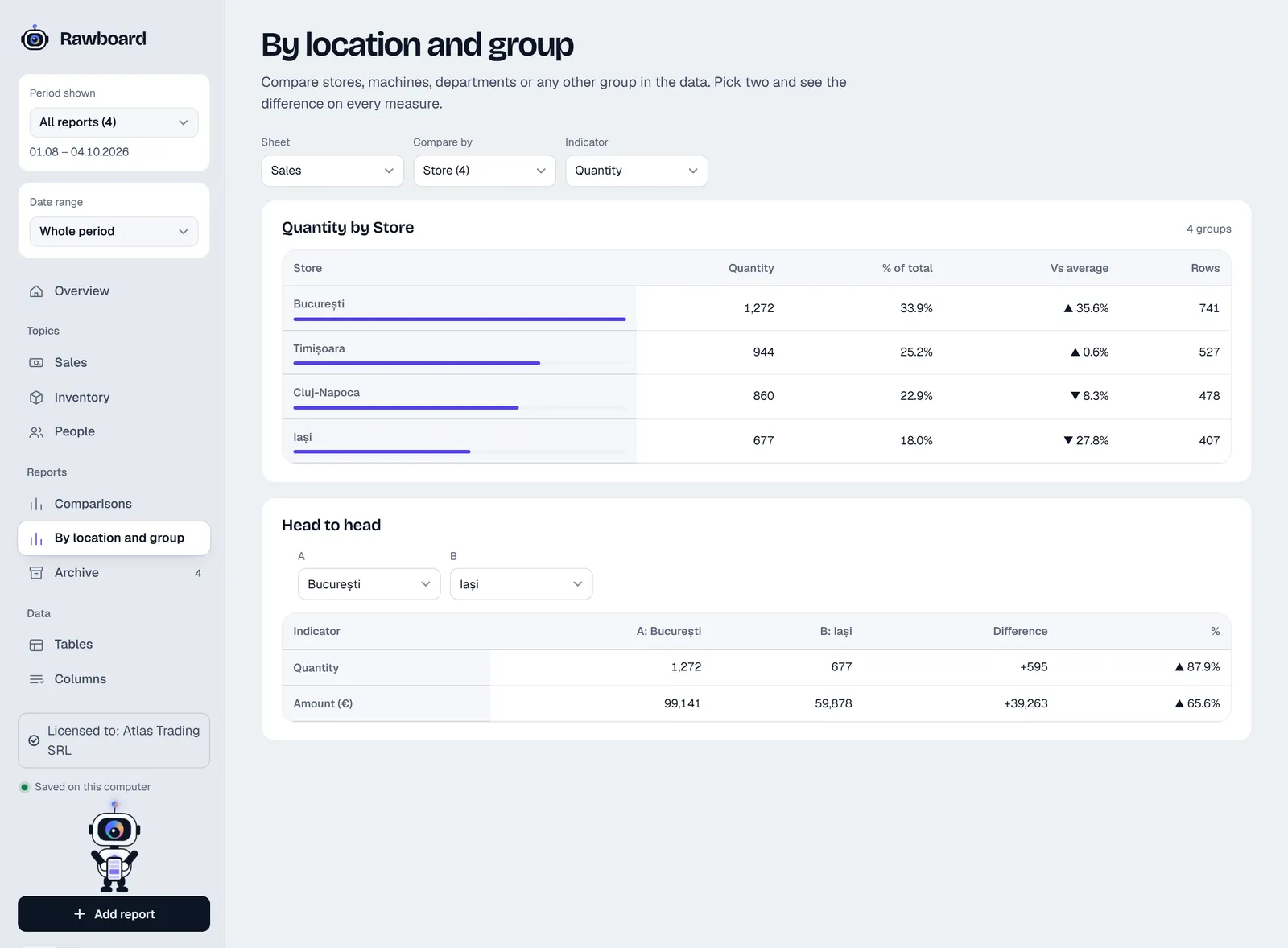The width and height of the screenshot is (1288, 948).
Task: Click the Columns lines icon
Action: click(36, 679)
